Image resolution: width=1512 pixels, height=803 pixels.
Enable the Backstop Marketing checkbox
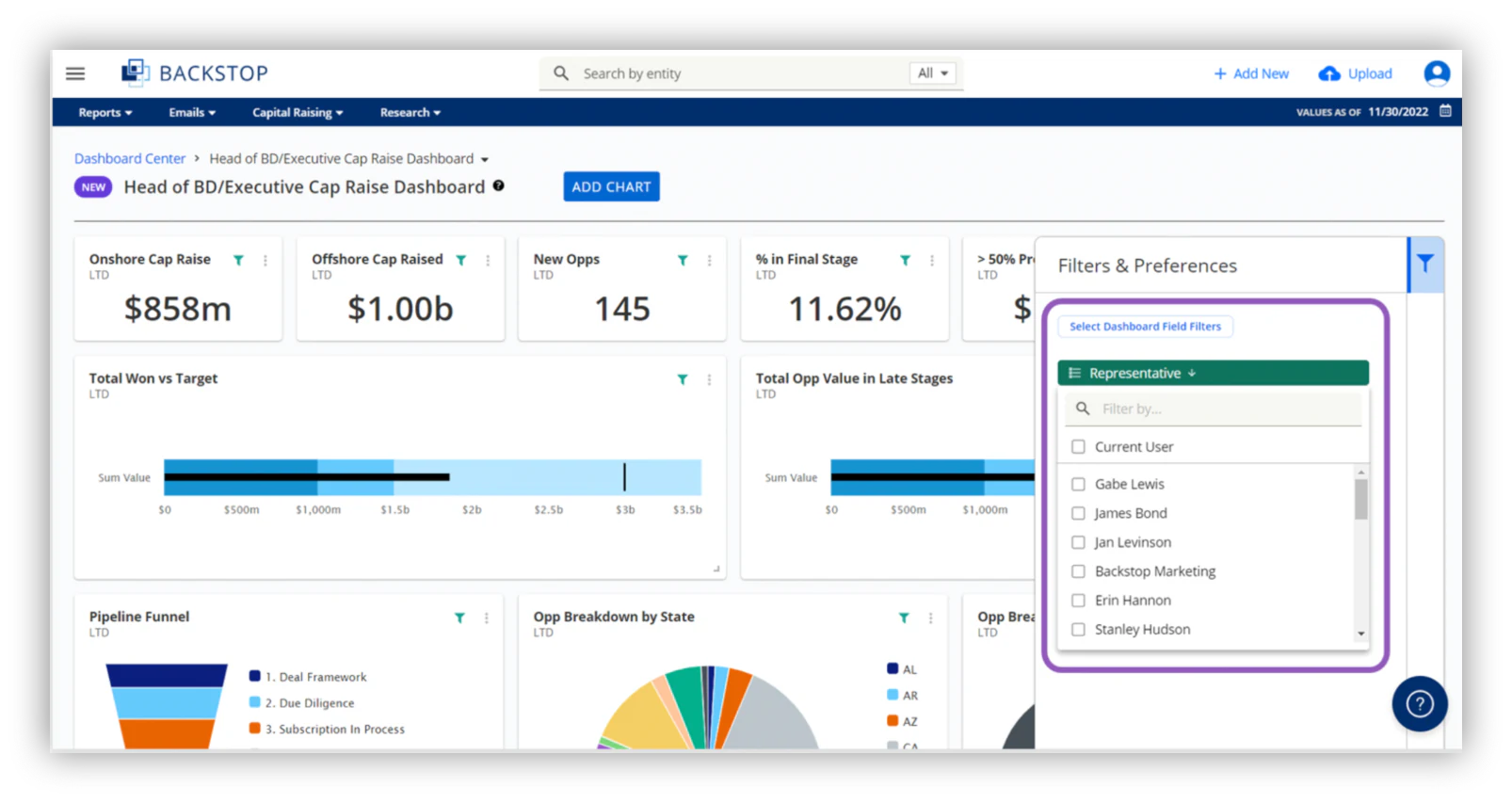pyautogui.click(x=1078, y=571)
